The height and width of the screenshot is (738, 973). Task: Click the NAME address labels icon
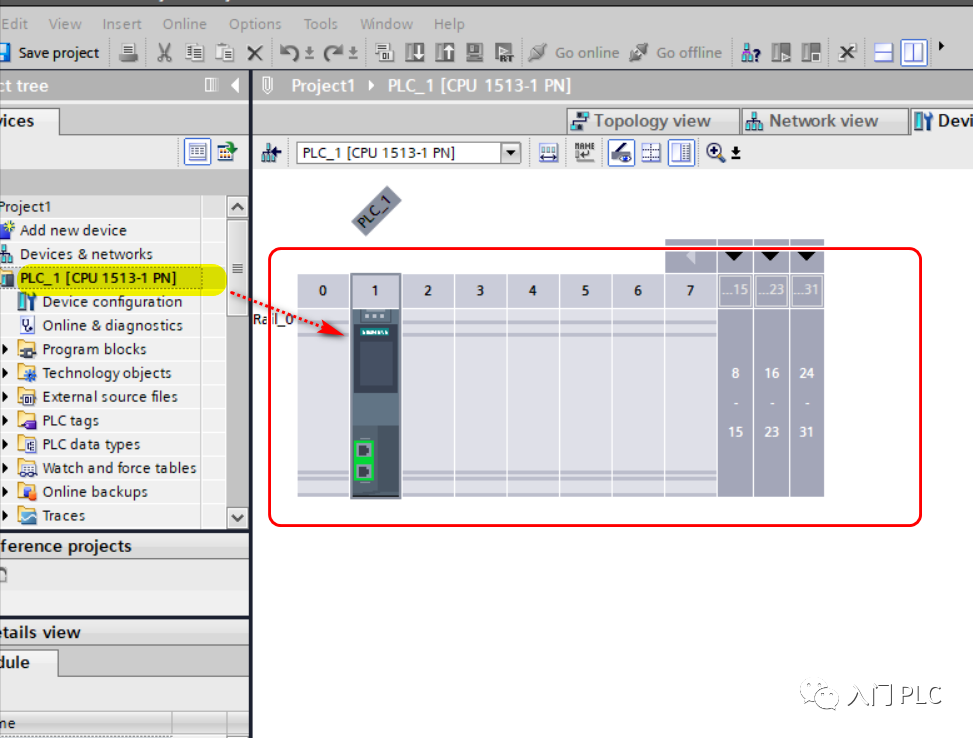[x=584, y=153]
